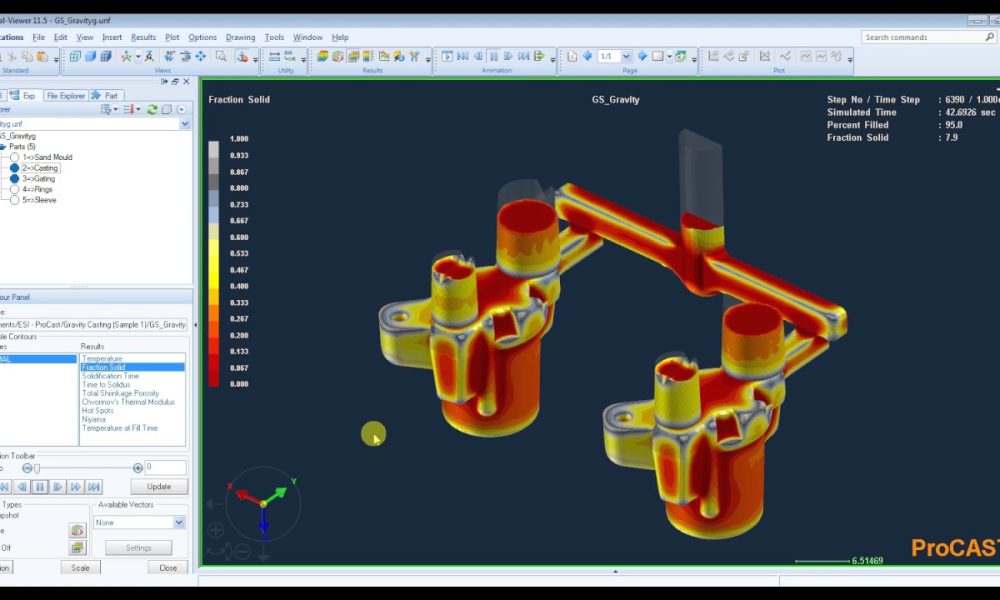Open the Plot menu
Image resolution: width=1000 pixels, height=600 pixels.
click(x=172, y=37)
